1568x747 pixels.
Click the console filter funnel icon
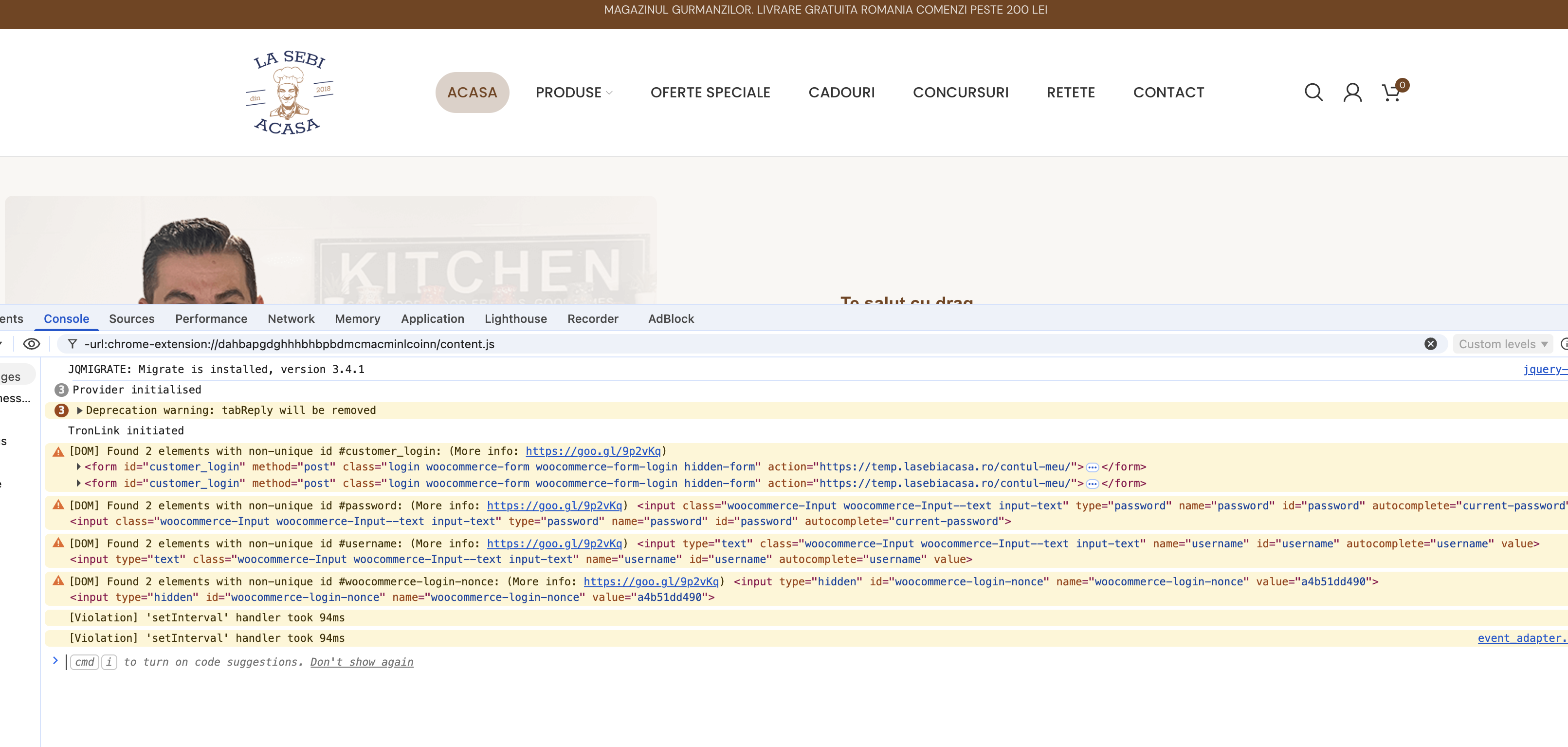(x=73, y=344)
